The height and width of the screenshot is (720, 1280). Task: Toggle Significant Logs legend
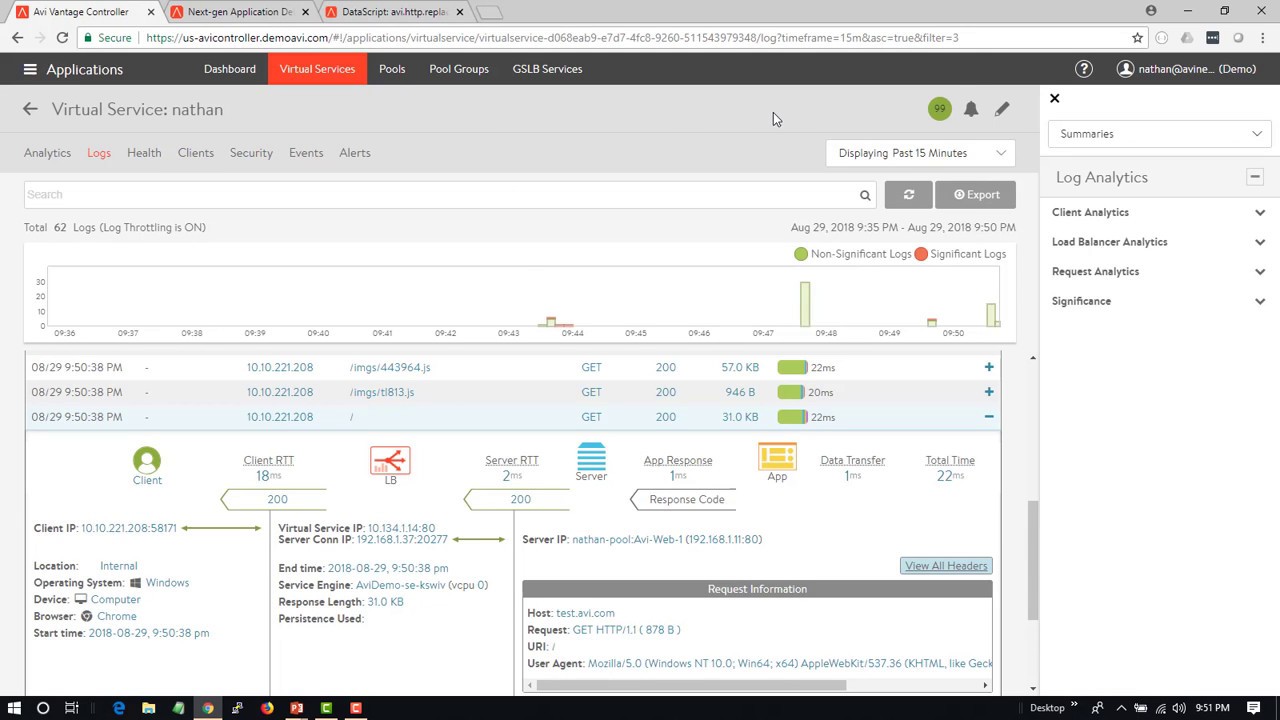tap(960, 254)
